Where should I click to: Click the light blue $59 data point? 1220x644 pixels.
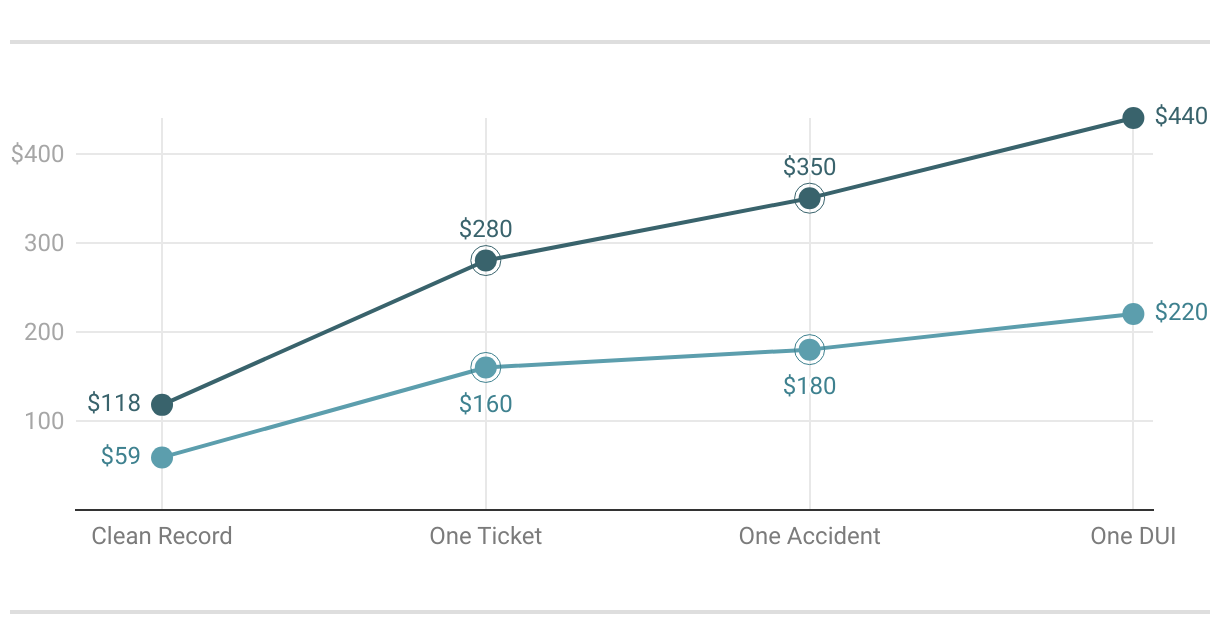coord(162,458)
